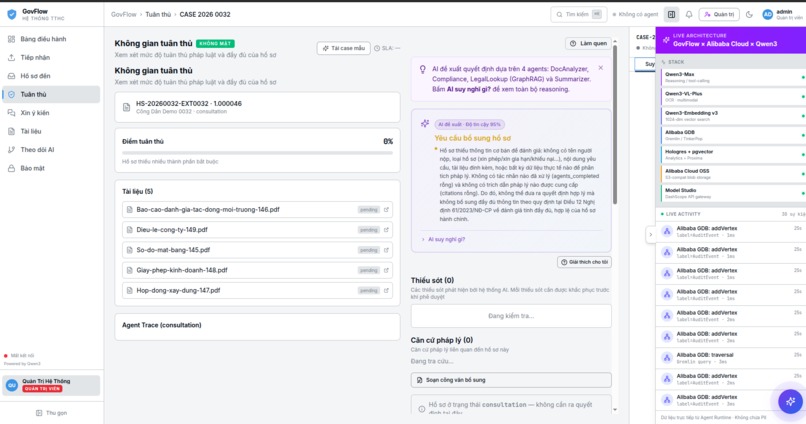Click Alibaba GDB stack item
This screenshot has height=424, width=806.
coord(732,135)
